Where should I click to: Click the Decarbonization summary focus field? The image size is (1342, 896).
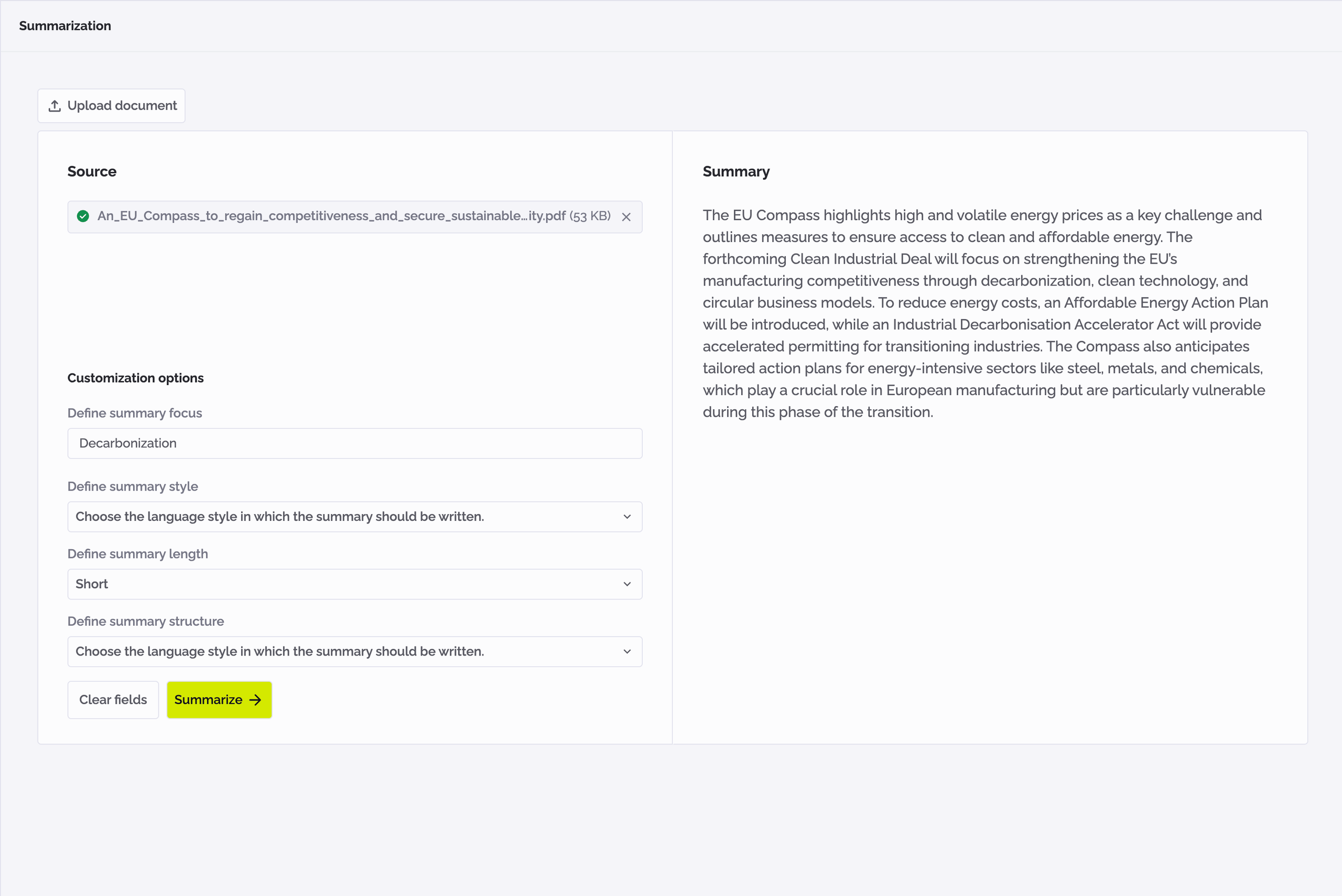354,443
